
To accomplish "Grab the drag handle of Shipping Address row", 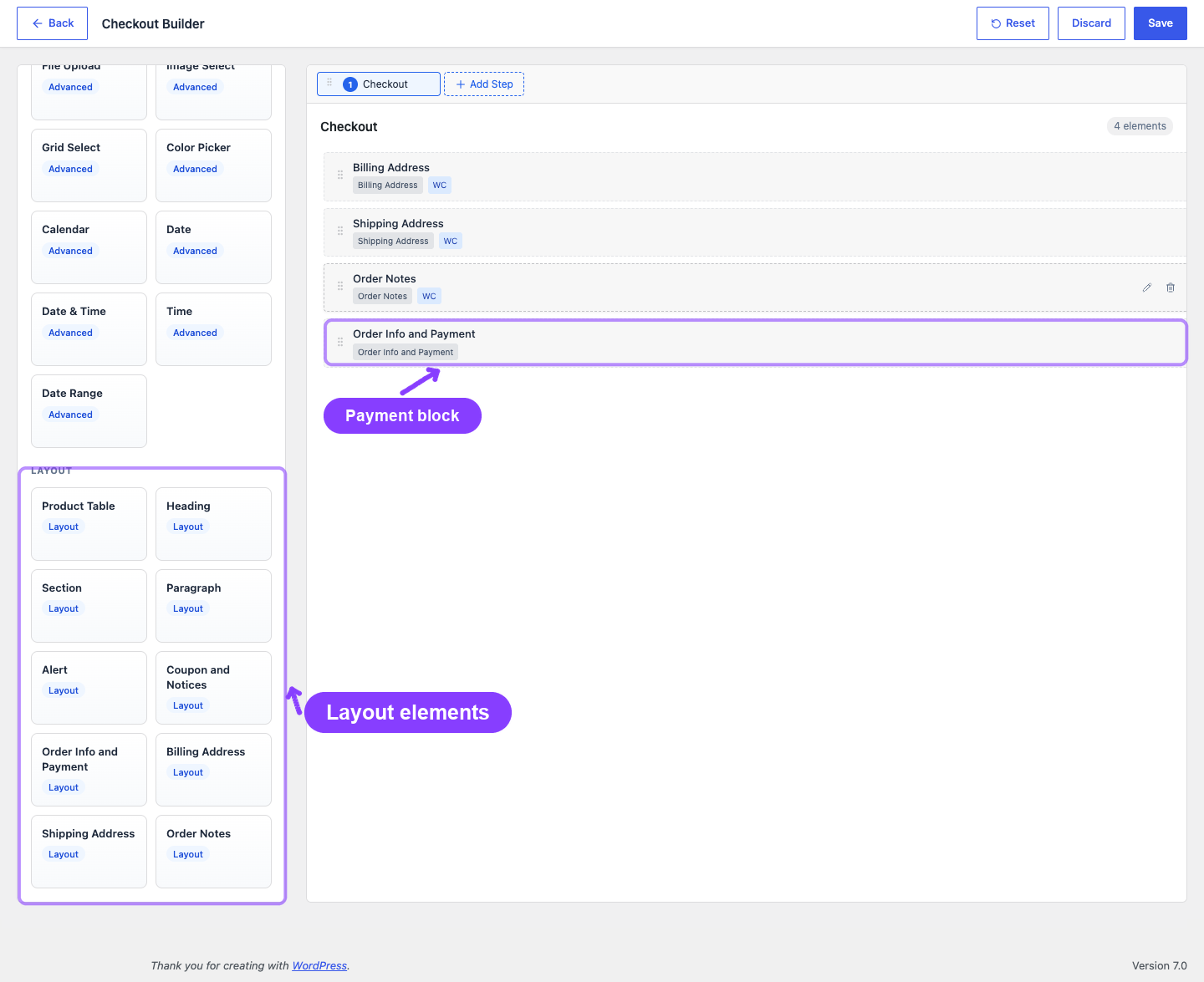I will [340, 232].
